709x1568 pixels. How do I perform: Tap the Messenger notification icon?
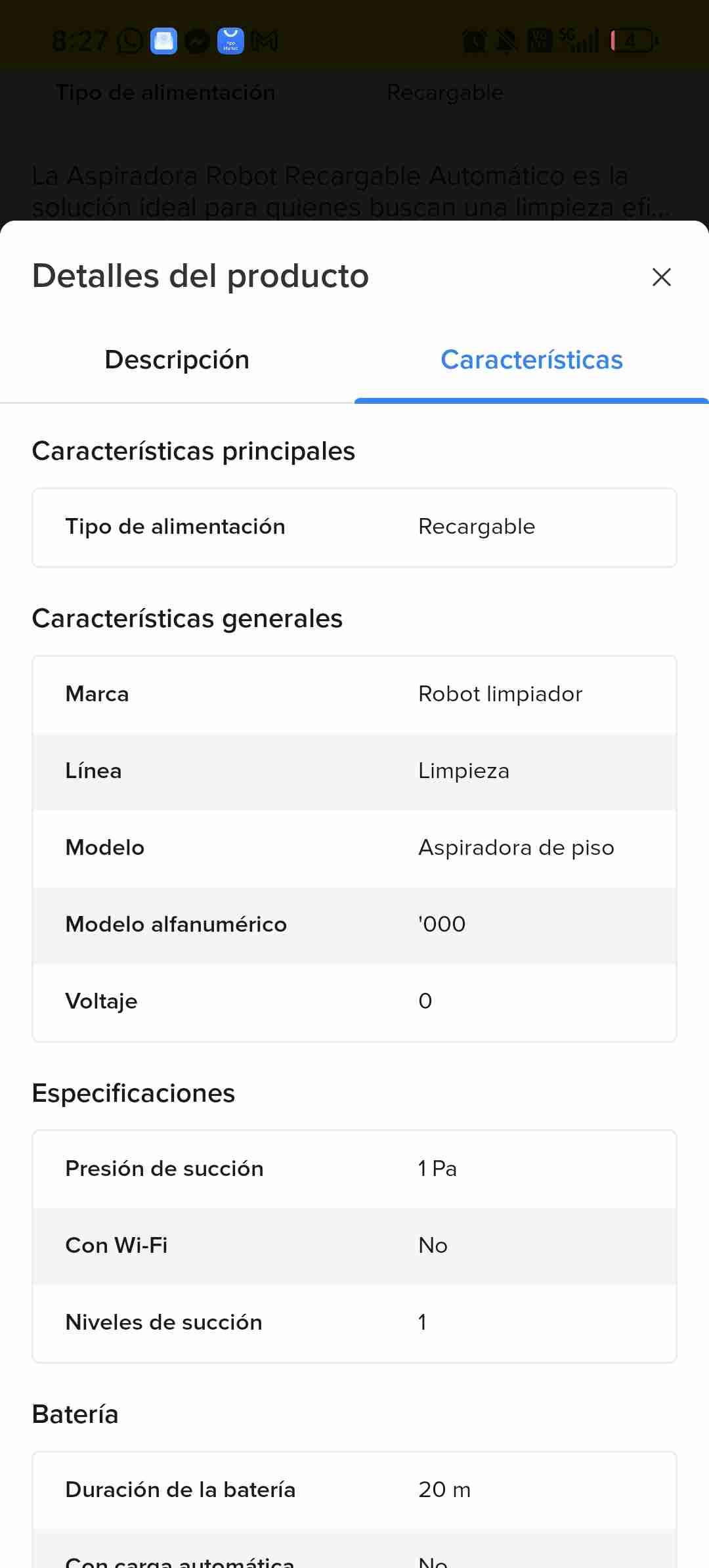pyautogui.click(x=197, y=41)
